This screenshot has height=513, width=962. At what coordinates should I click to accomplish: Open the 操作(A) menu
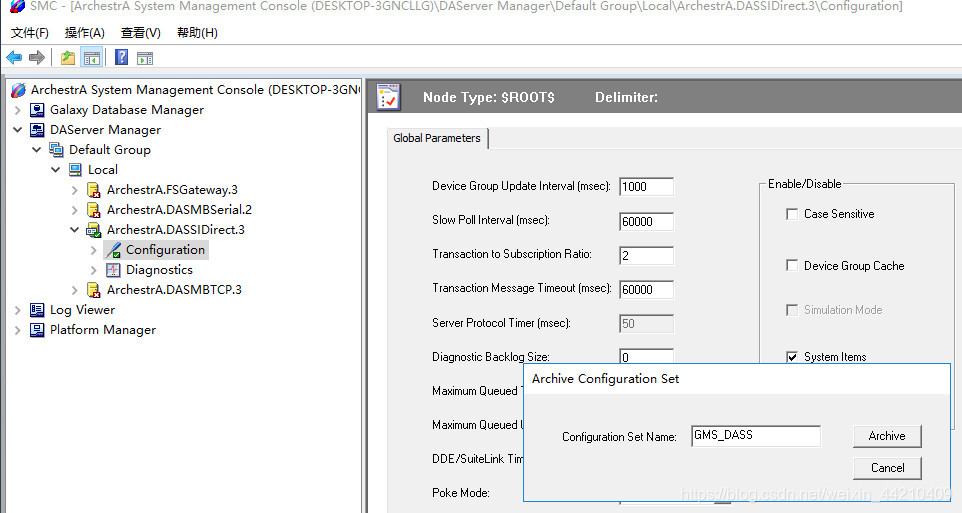tap(85, 33)
